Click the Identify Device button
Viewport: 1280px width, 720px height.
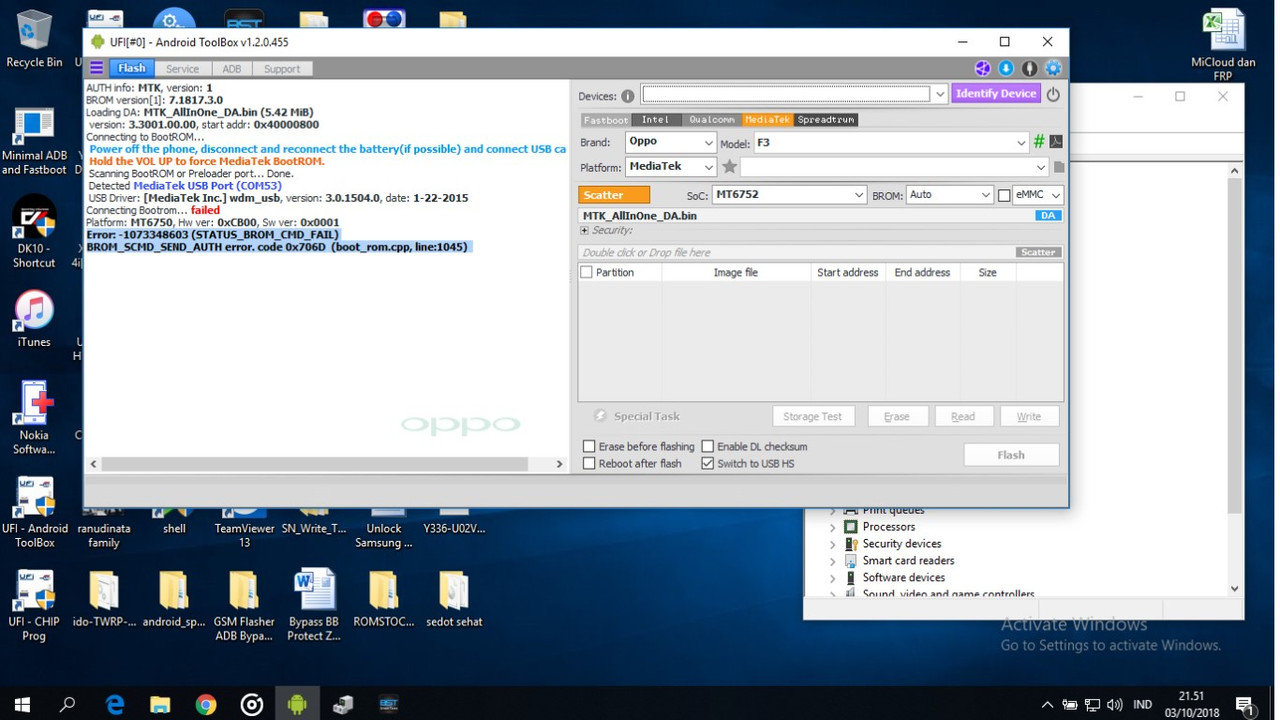(996, 93)
